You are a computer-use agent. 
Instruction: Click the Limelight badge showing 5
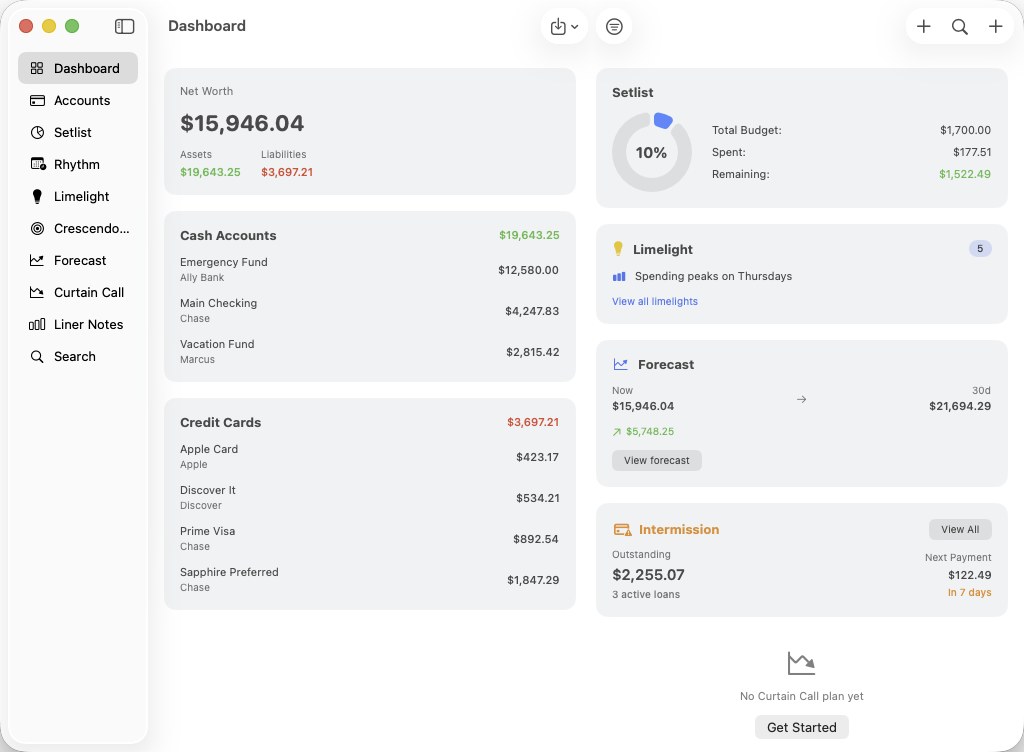click(979, 248)
